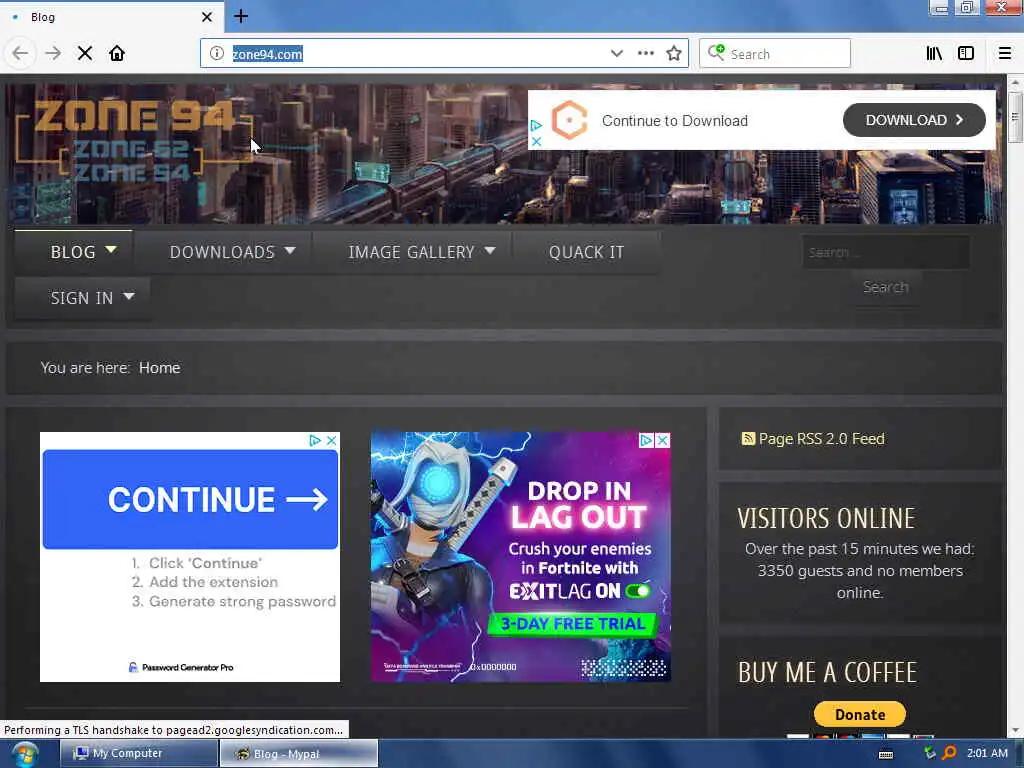Click the network tray icon
Image resolution: width=1024 pixels, height=768 pixels.
pyautogui.click(x=930, y=753)
